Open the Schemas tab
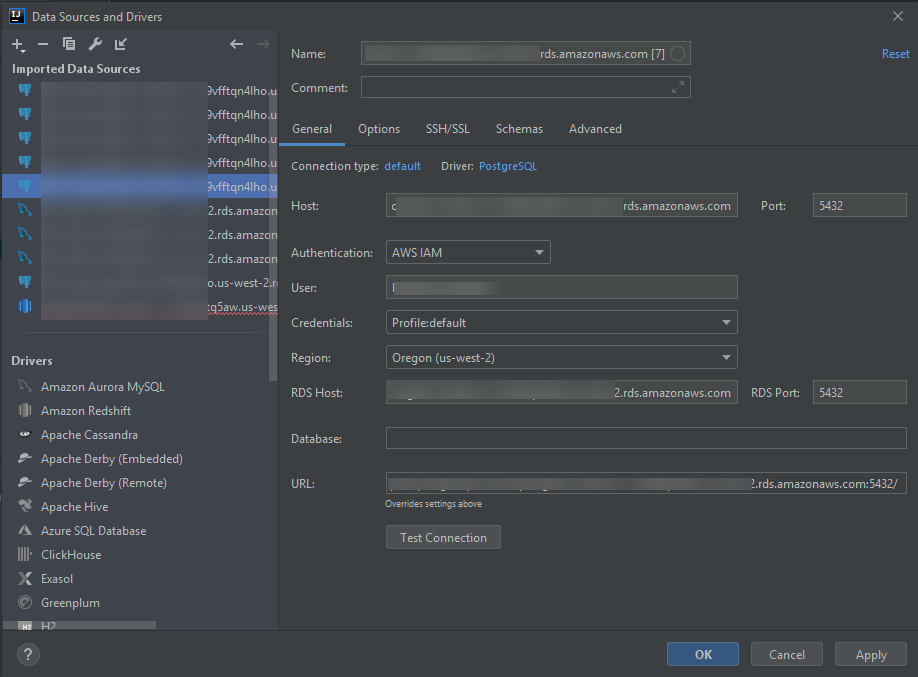This screenshot has width=918, height=677. click(x=519, y=128)
